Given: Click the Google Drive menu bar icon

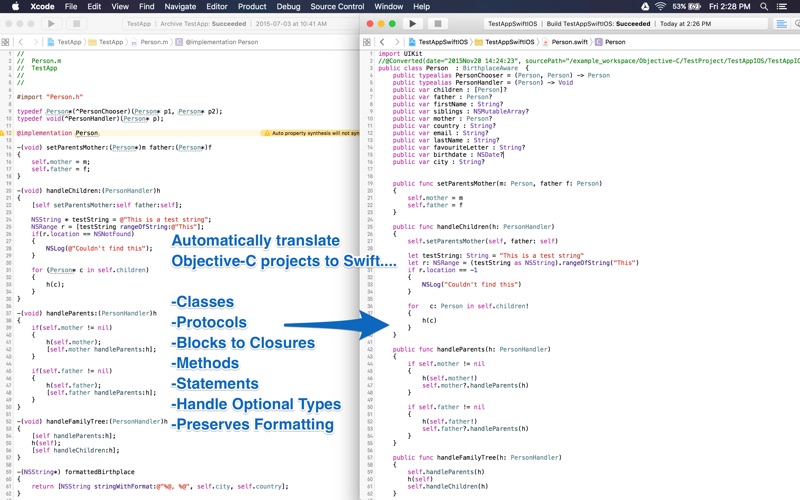Looking at the screenshot, I should click(645, 6).
